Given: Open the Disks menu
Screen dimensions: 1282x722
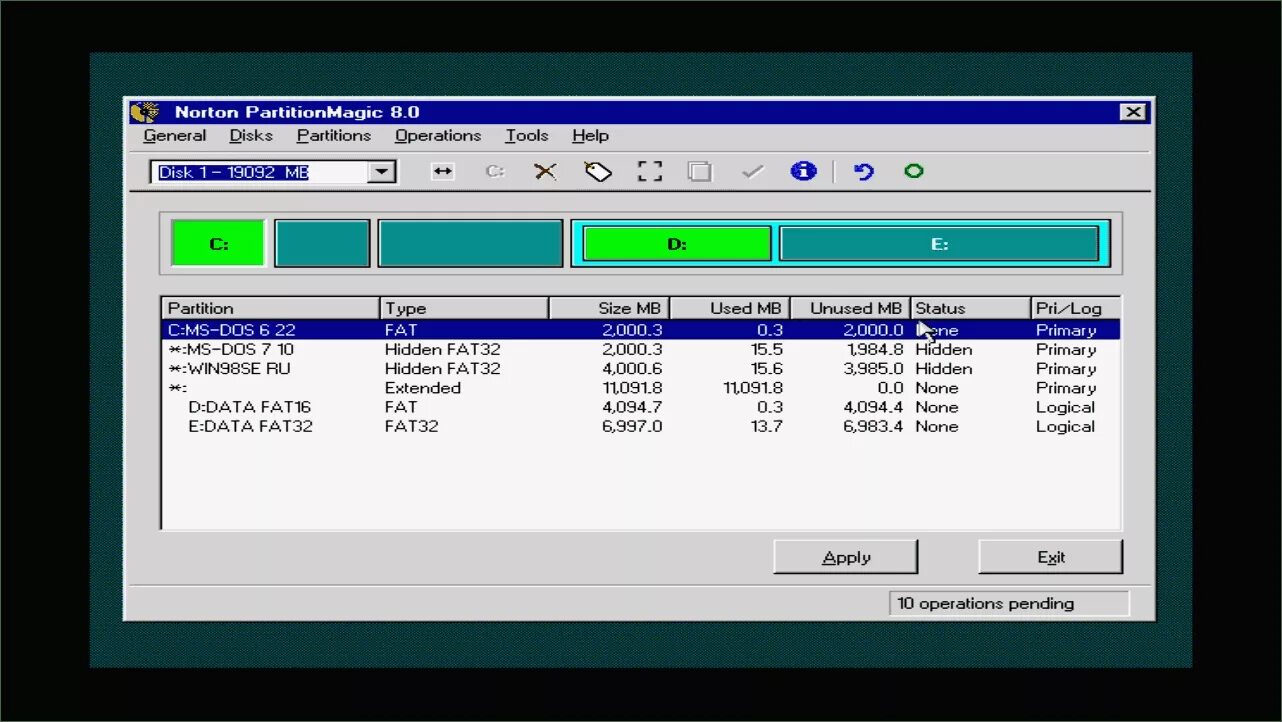Looking at the screenshot, I should (251, 136).
